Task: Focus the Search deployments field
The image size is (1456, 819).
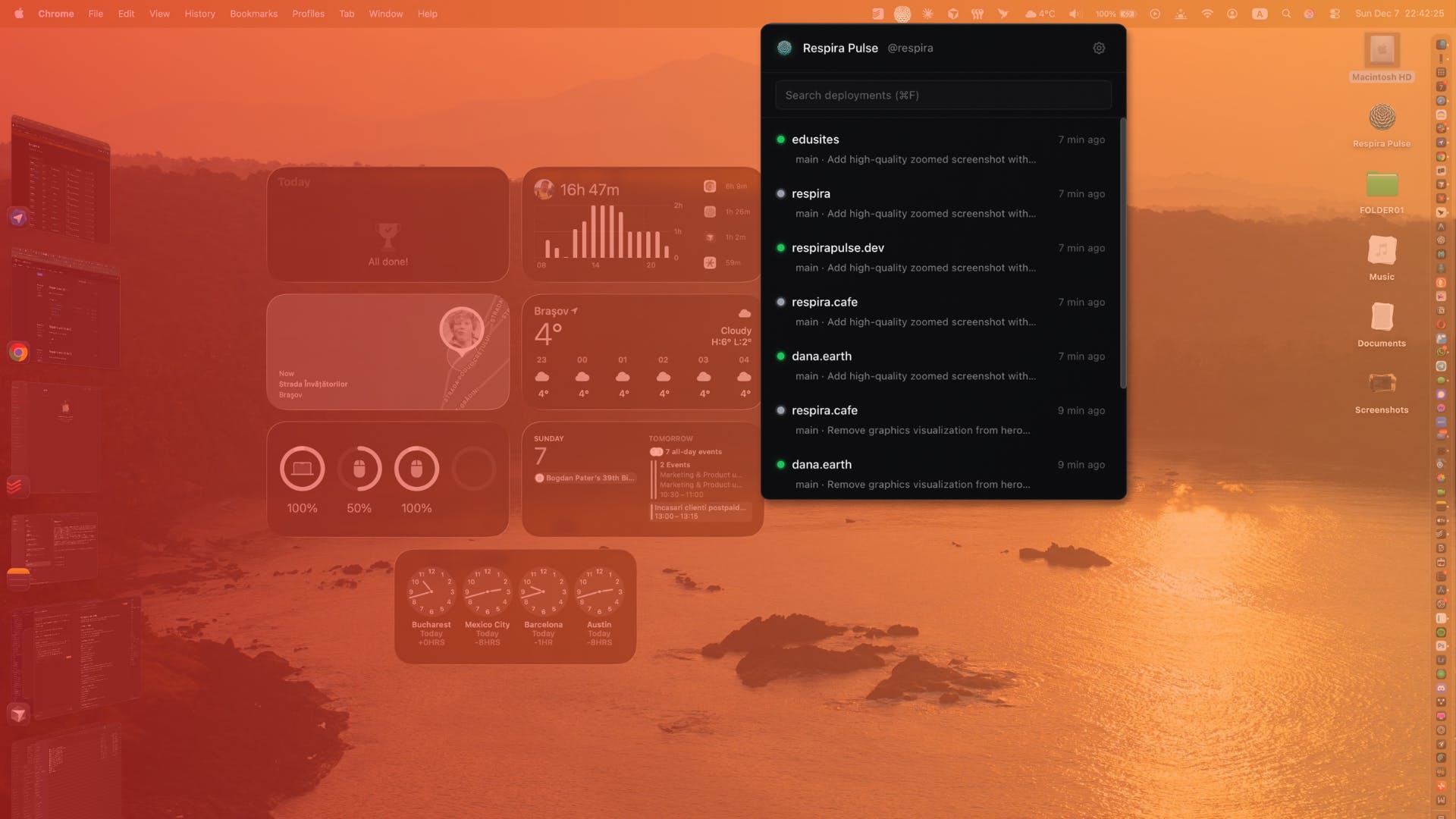Action: point(943,95)
